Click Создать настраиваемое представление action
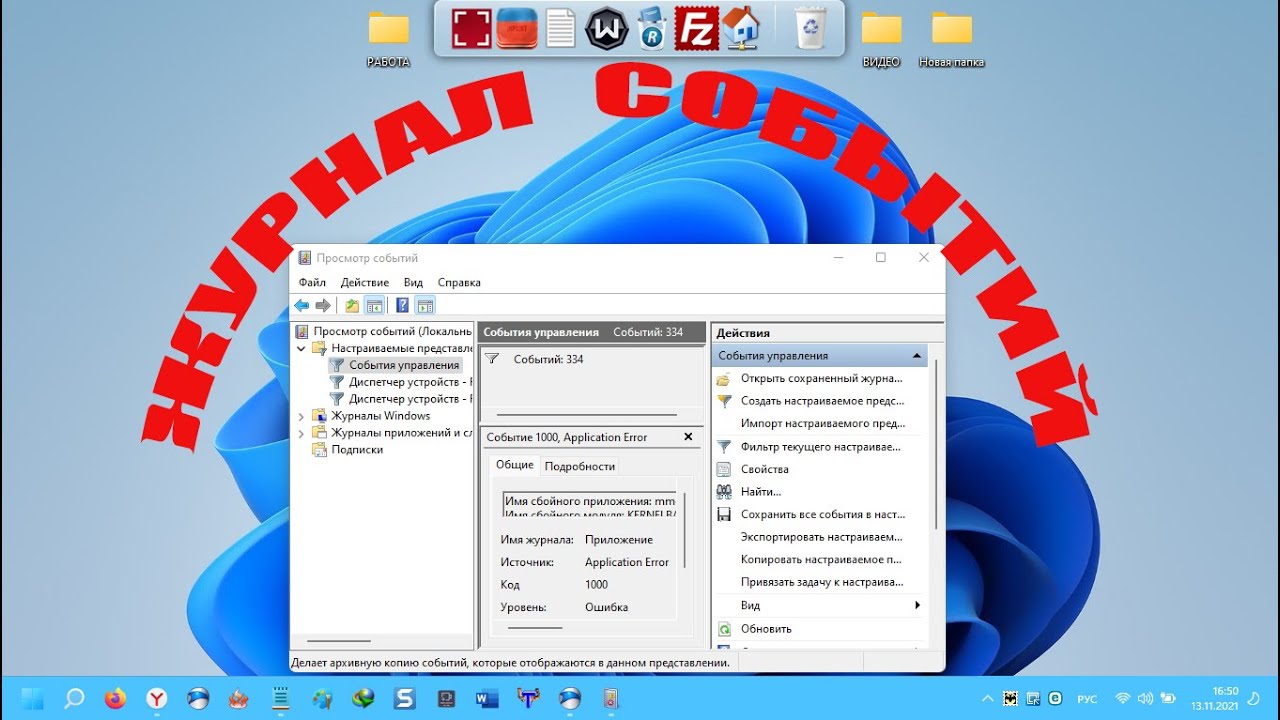This screenshot has width=1280, height=720. click(x=822, y=401)
